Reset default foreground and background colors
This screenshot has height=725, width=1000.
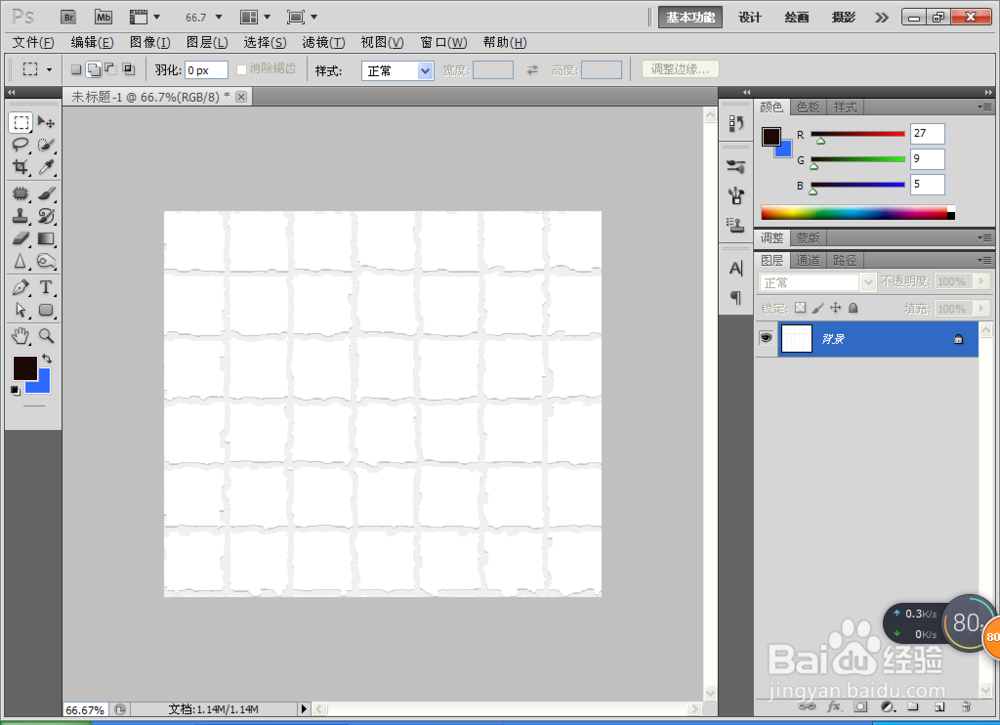pos(15,390)
